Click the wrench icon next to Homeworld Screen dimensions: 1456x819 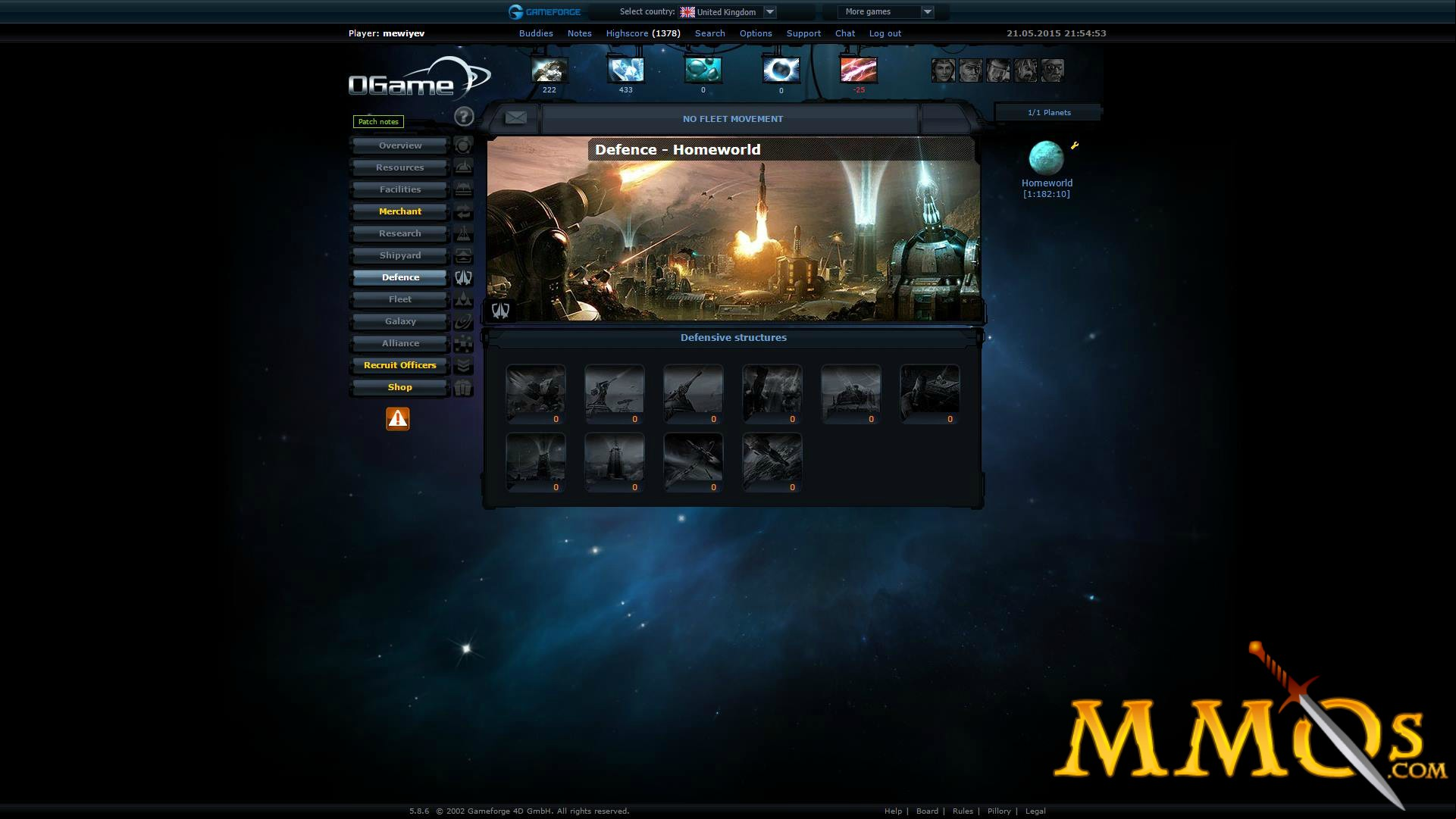coord(1075,145)
